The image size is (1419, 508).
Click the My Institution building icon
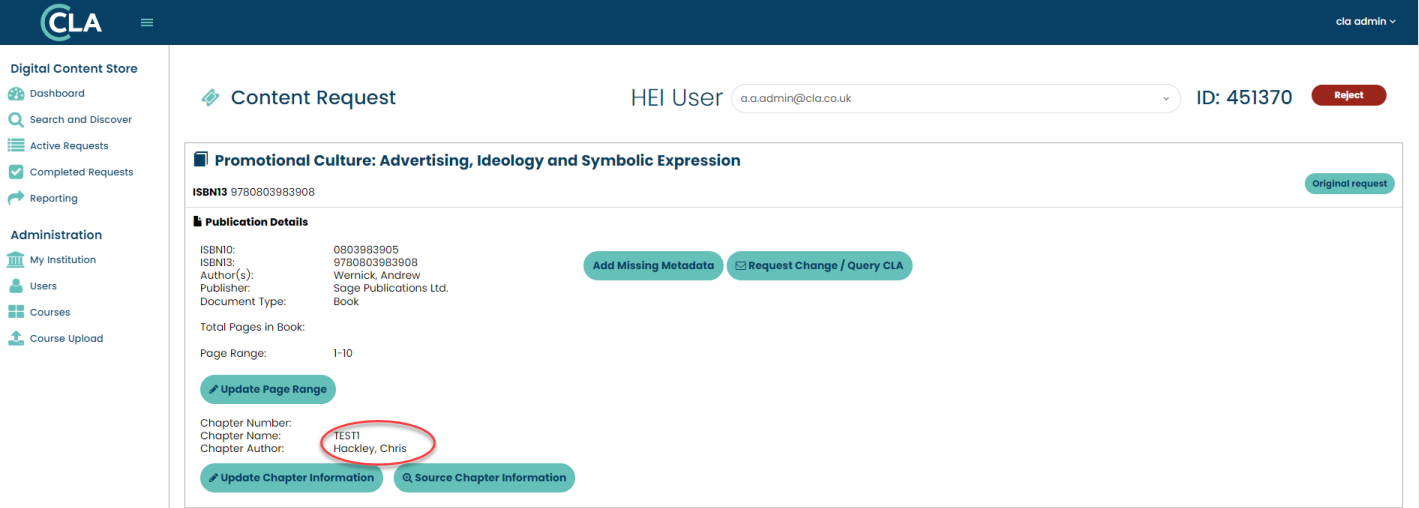16,260
